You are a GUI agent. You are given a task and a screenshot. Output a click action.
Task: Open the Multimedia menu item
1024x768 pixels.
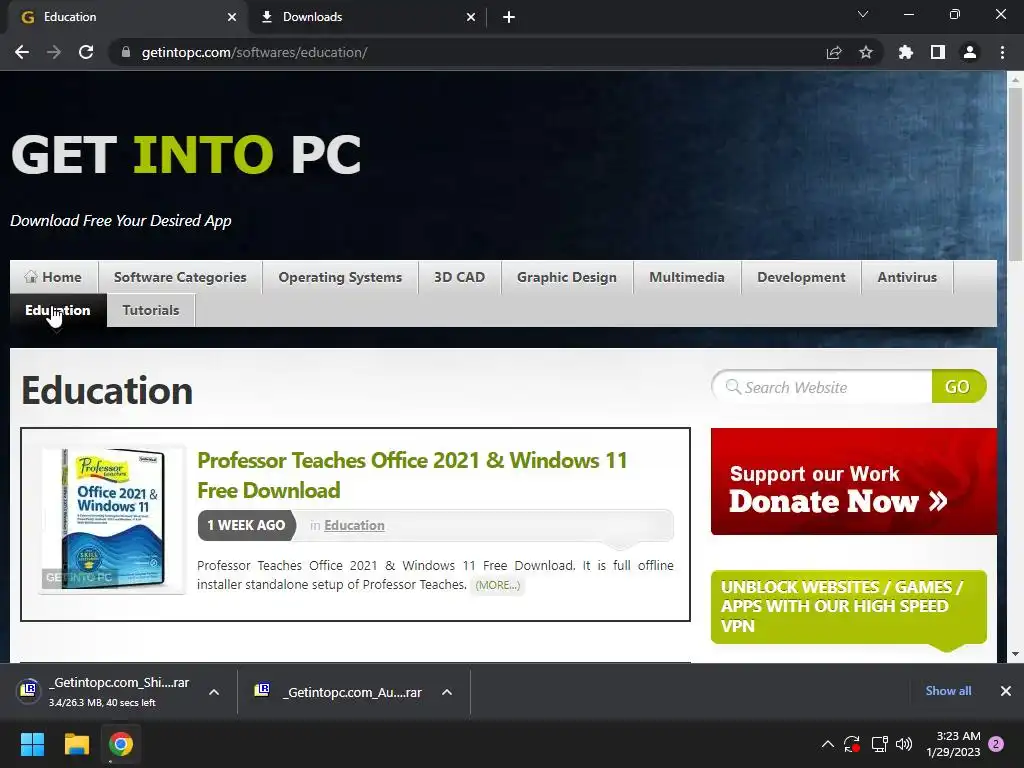pyautogui.click(x=687, y=277)
